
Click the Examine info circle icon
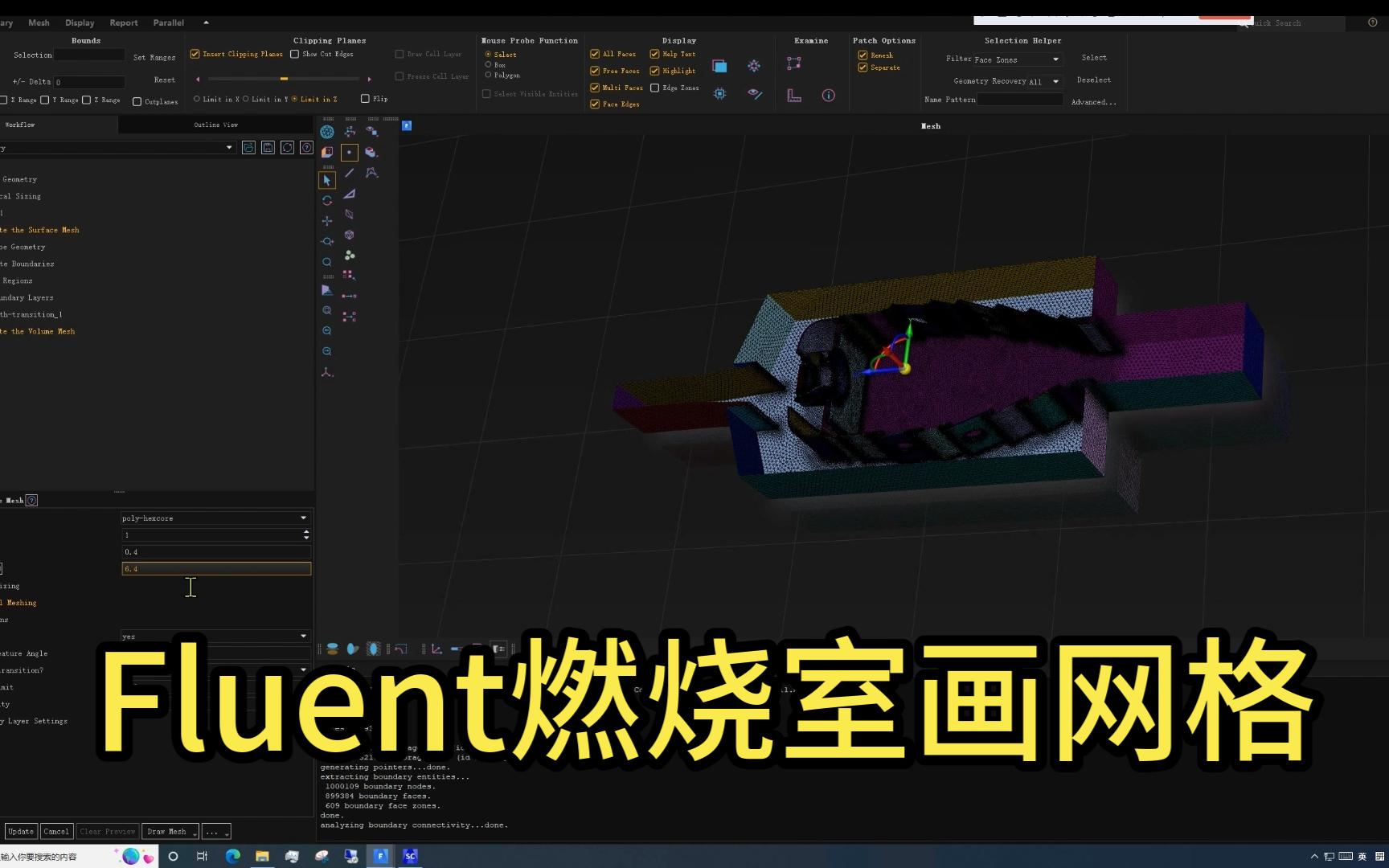tap(829, 95)
